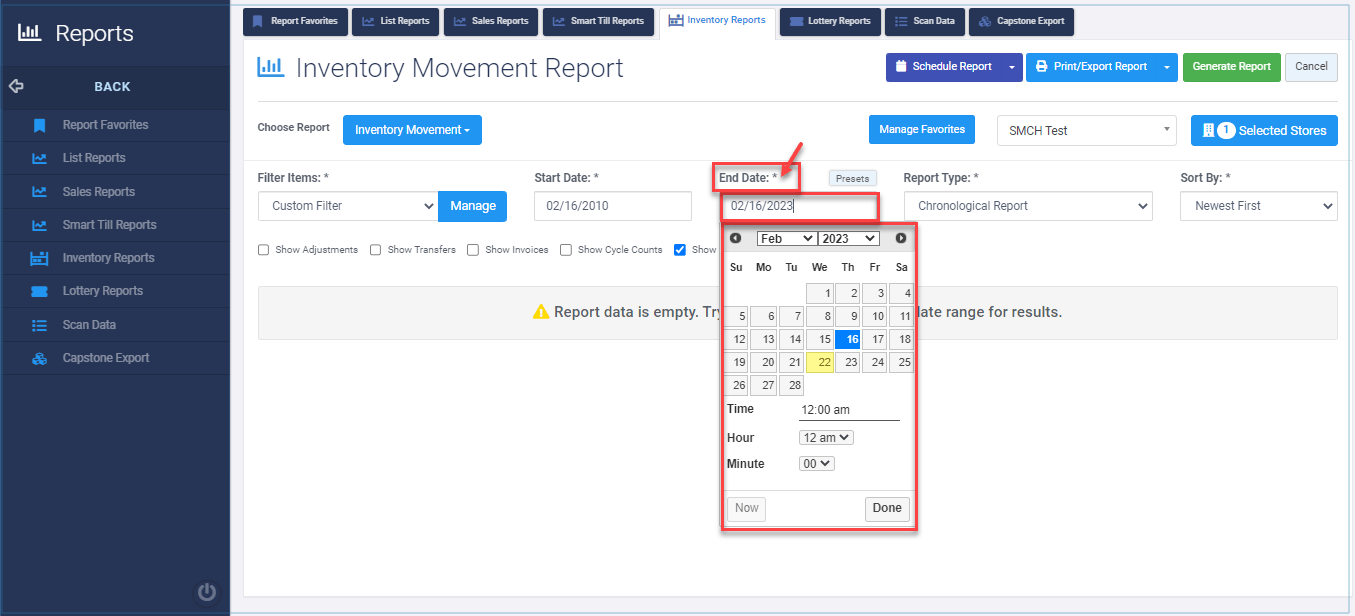This screenshot has height=616, width=1355.
Task: Select February 22 in the calendar
Action: coord(819,362)
